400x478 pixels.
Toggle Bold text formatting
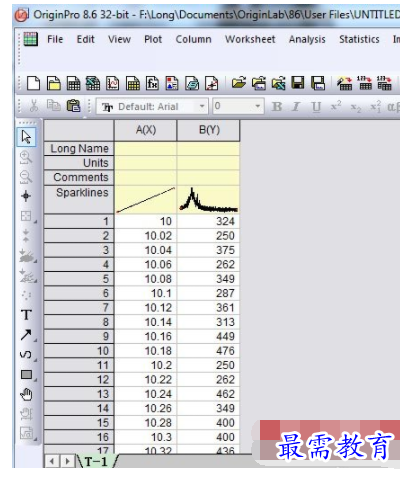coord(277,107)
